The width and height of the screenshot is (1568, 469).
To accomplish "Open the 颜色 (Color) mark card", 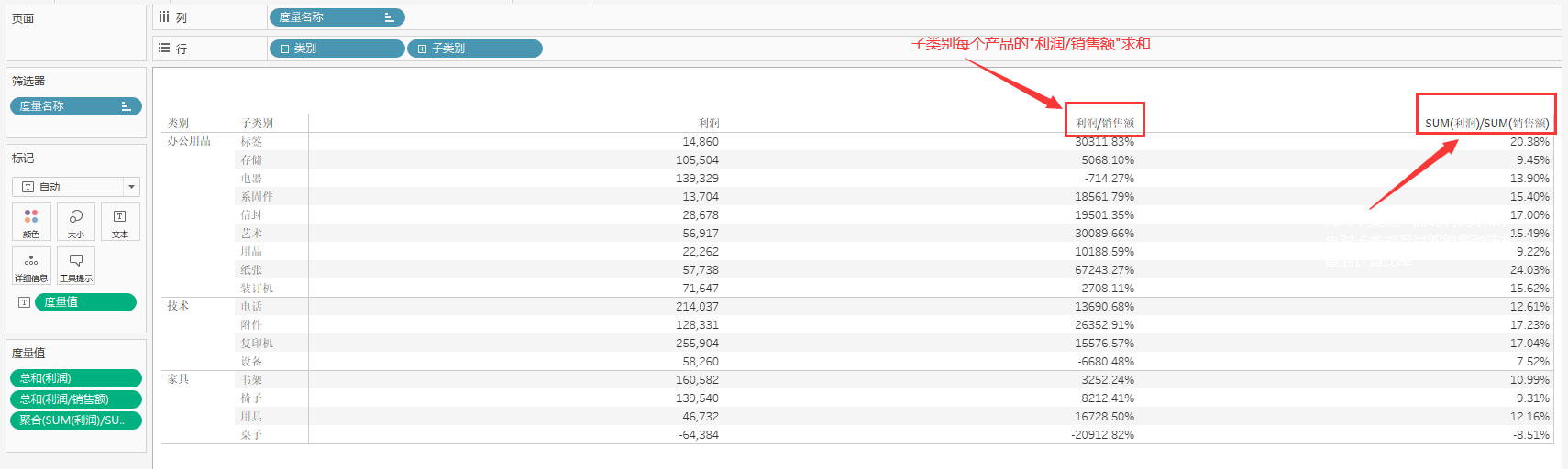I will [x=31, y=222].
